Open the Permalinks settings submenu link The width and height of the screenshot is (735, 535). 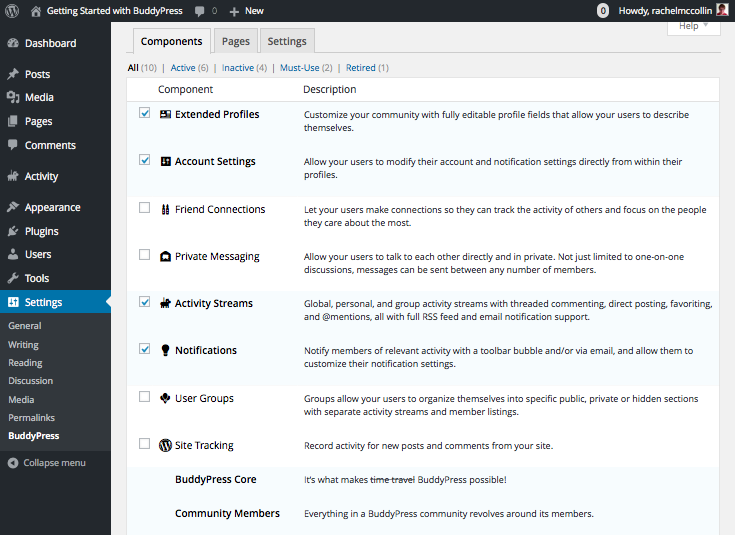(x=31, y=417)
